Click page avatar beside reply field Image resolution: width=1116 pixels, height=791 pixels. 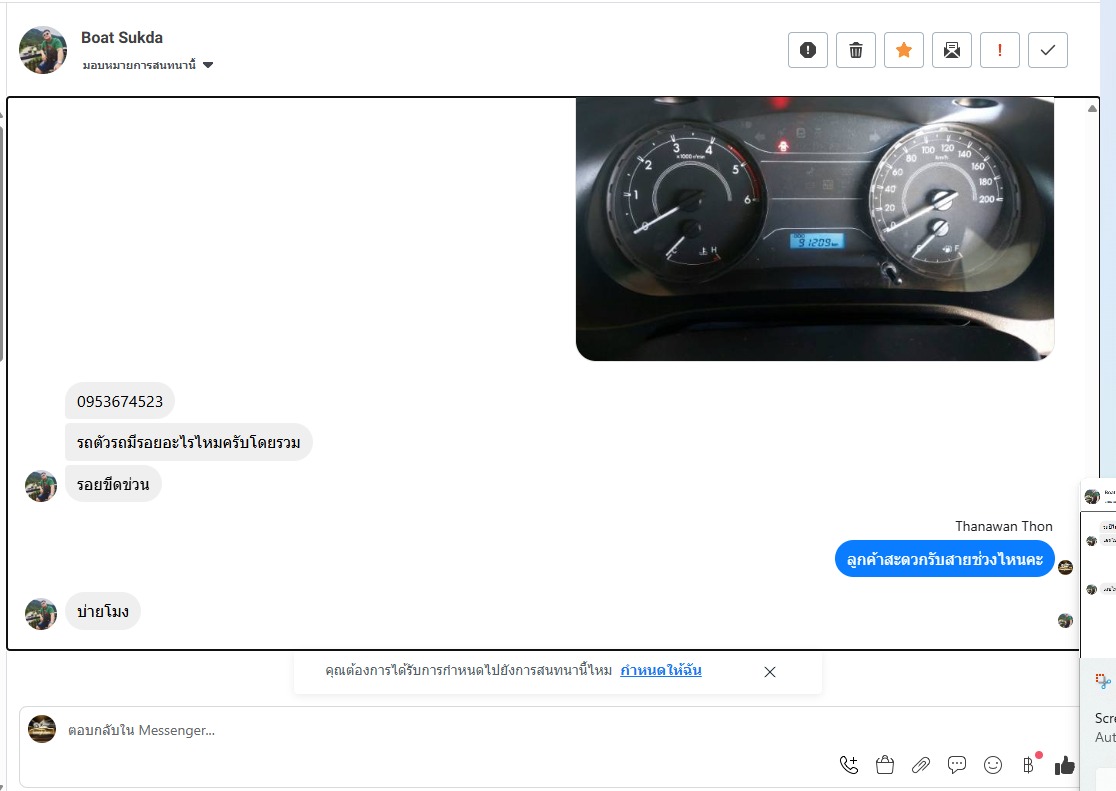coord(42,729)
